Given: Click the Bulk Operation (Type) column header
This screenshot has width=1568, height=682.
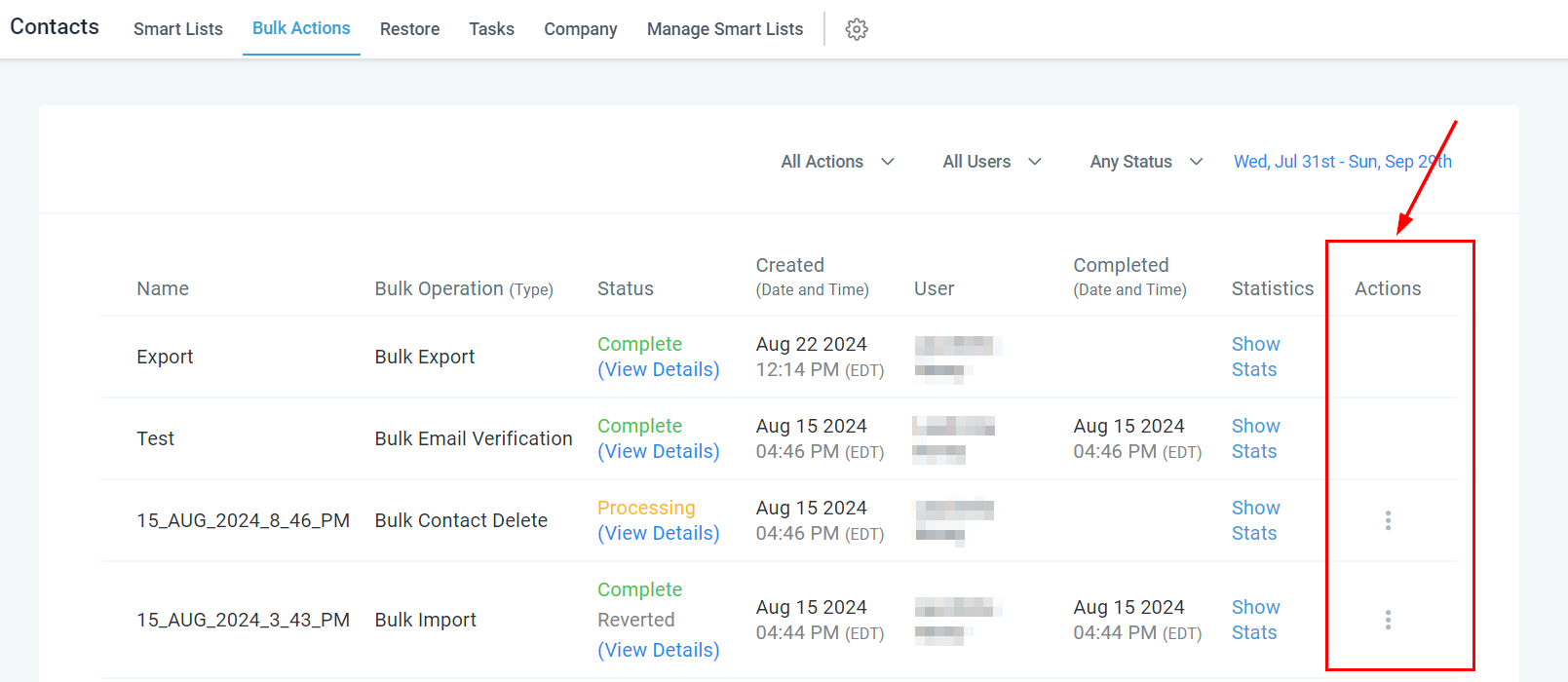Looking at the screenshot, I should pos(464,288).
